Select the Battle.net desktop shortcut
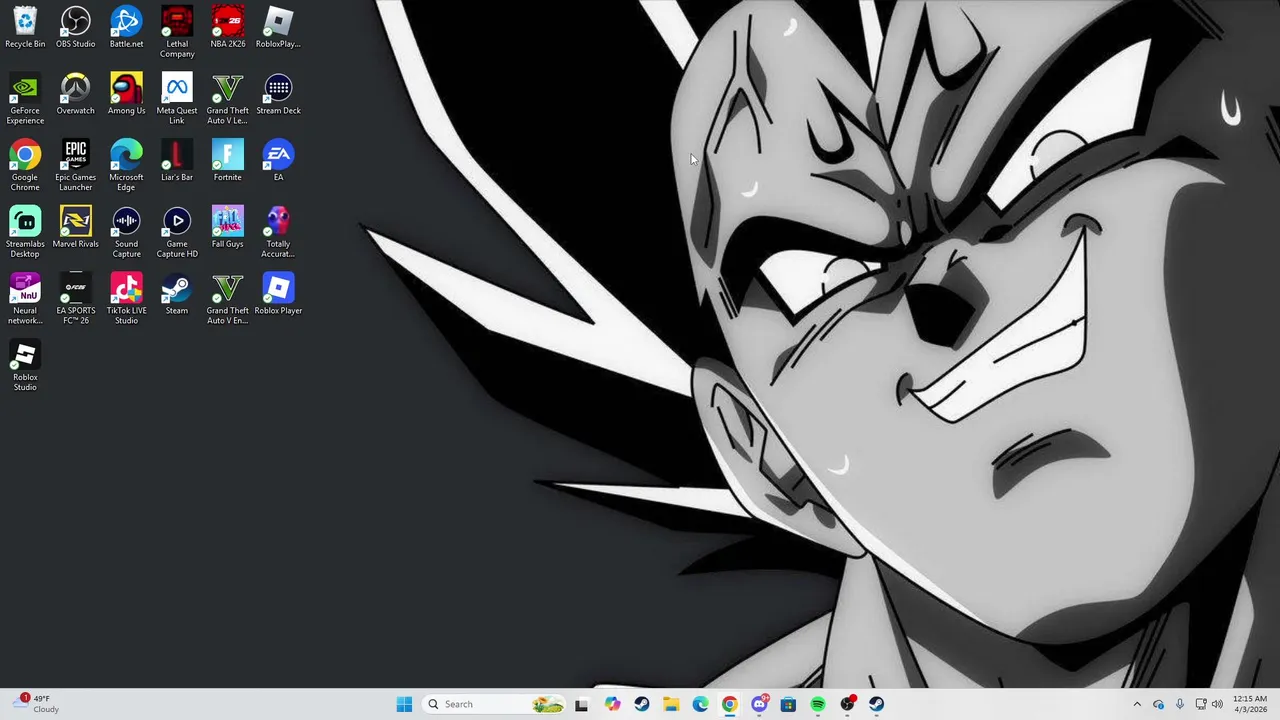Screen dimensions: 1280x720 click(126, 27)
